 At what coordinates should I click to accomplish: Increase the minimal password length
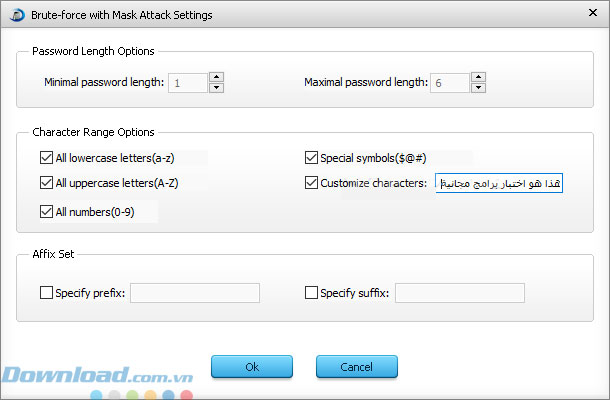point(216,76)
